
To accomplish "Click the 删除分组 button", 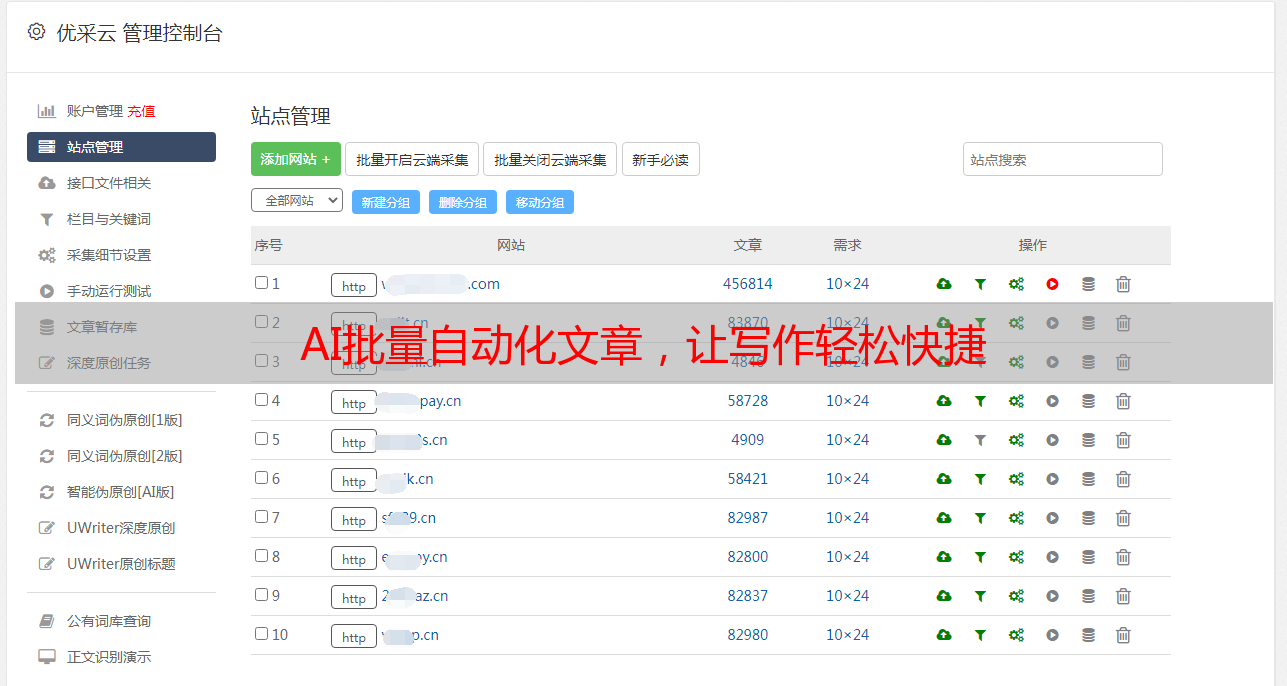I will pos(463,202).
